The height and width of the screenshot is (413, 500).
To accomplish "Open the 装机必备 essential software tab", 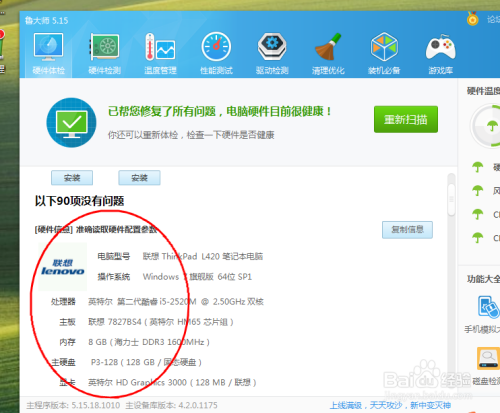I will pyautogui.click(x=384, y=54).
